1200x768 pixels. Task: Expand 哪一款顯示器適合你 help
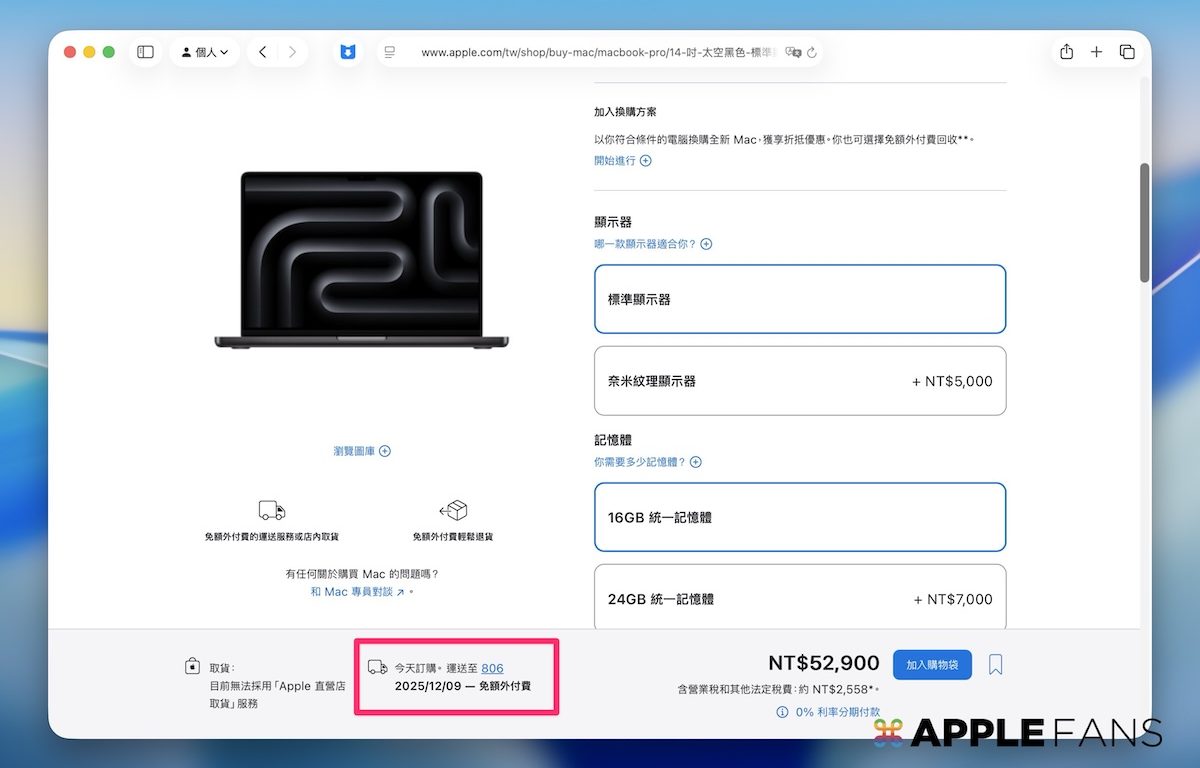click(652, 244)
